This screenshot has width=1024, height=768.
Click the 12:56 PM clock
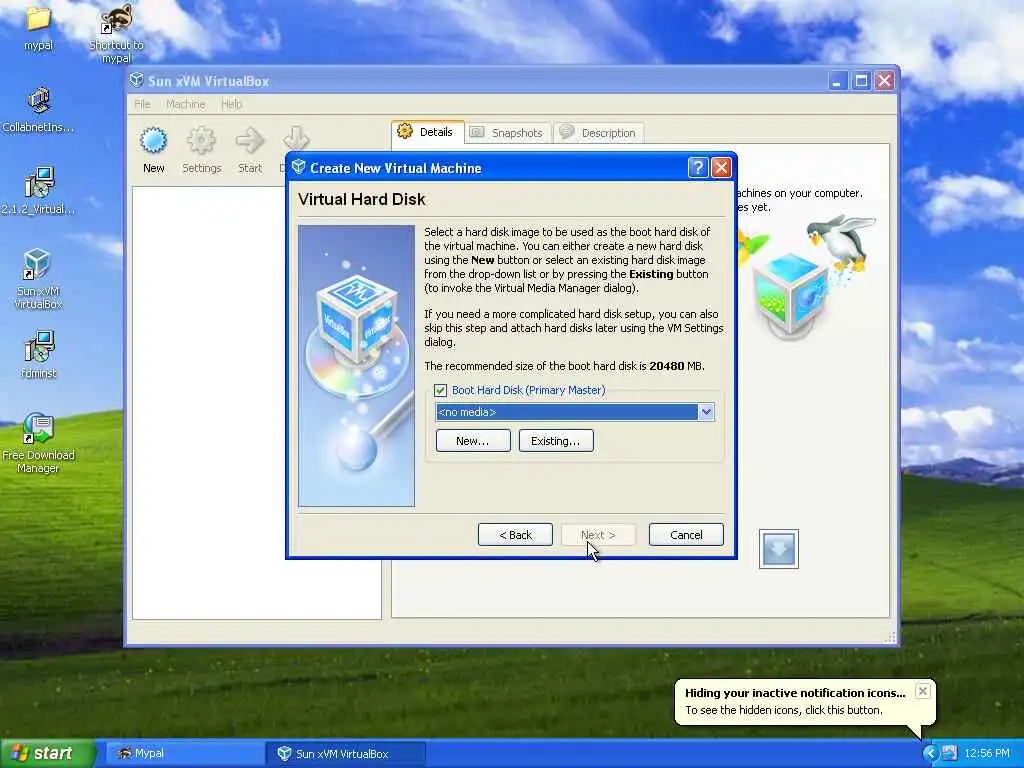click(x=987, y=753)
